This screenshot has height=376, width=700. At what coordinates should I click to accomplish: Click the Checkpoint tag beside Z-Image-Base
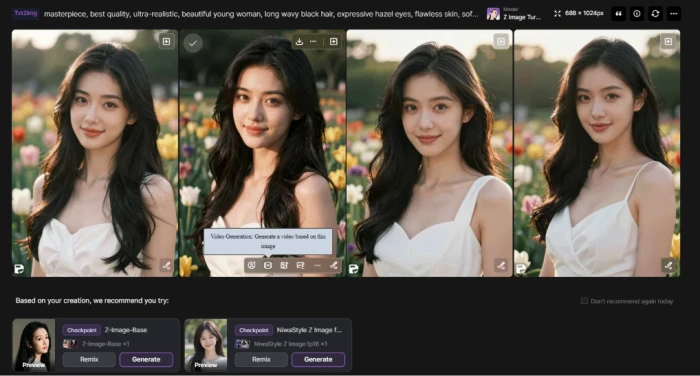pyautogui.click(x=82, y=330)
